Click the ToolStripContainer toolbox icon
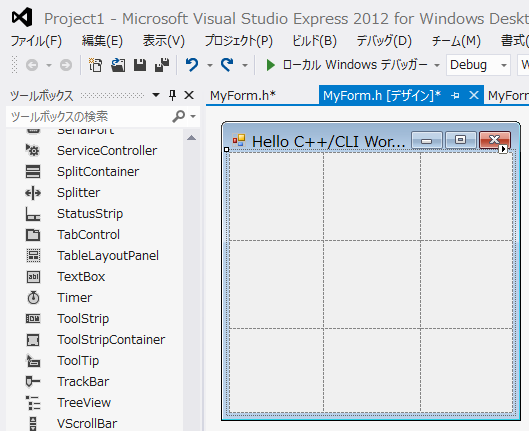The height and width of the screenshot is (431, 529). coord(33,340)
